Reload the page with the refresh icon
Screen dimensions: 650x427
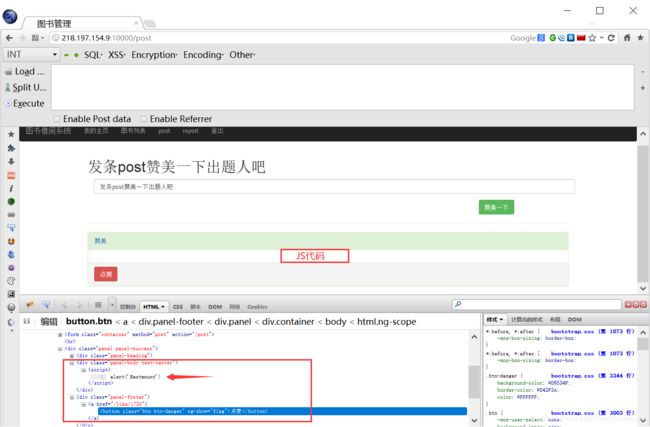click(x=611, y=38)
